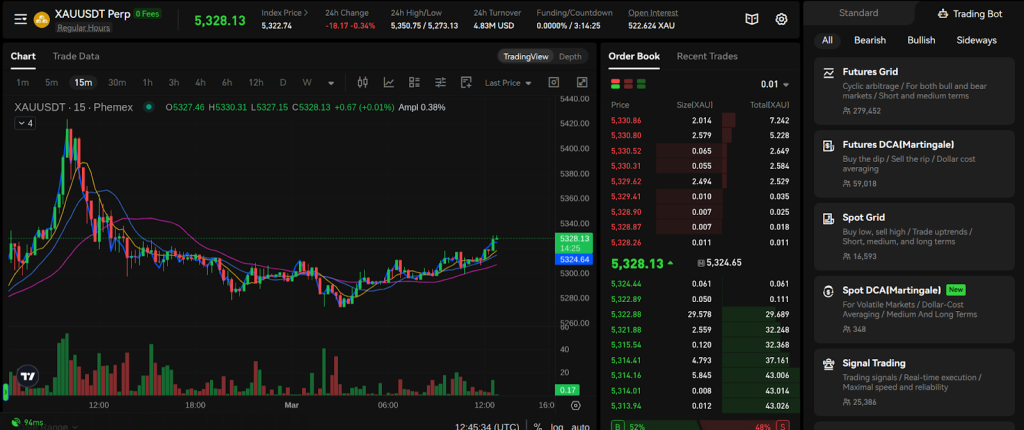Open the 0.01 order book precision dropdown
This screenshot has width=1024, height=430.
(774, 85)
